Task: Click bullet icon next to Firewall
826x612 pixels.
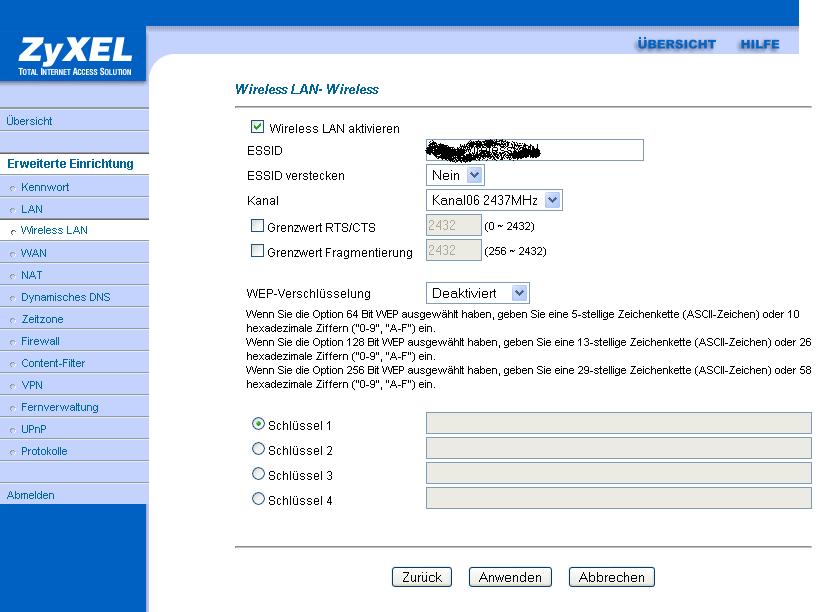Action: tap(13, 342)
